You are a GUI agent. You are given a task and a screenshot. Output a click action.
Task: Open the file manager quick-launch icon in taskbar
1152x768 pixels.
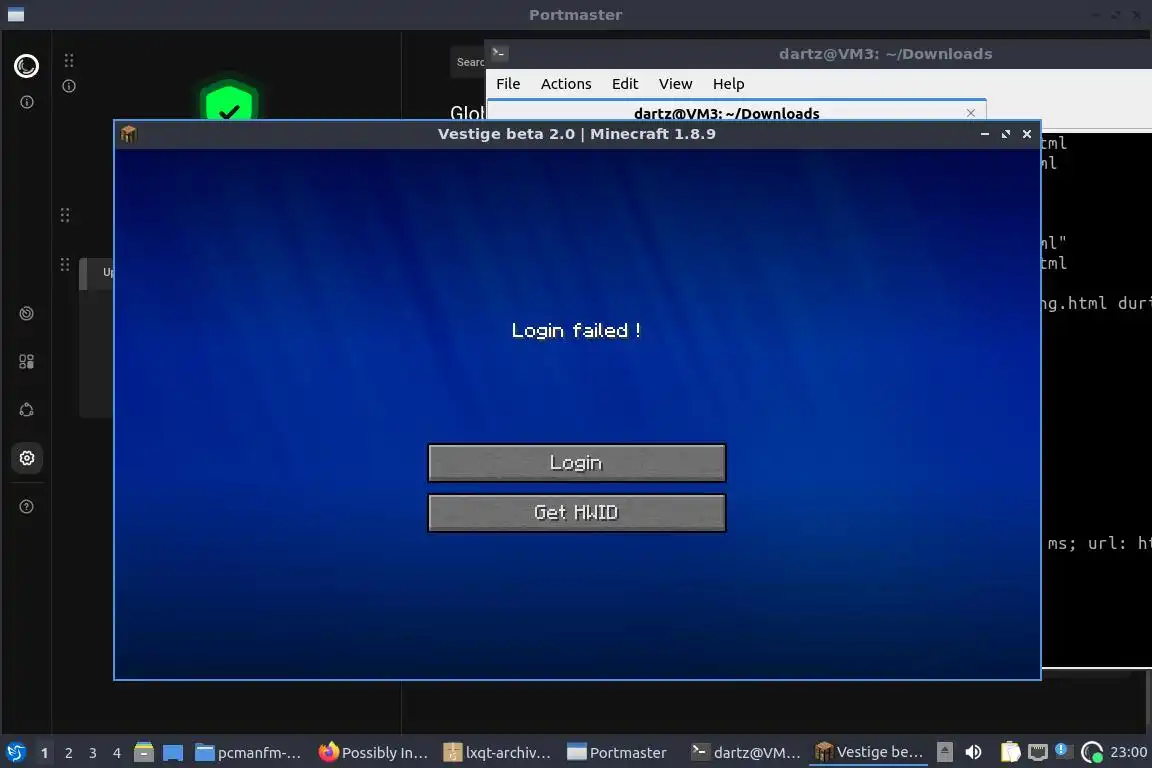[144, 752]
